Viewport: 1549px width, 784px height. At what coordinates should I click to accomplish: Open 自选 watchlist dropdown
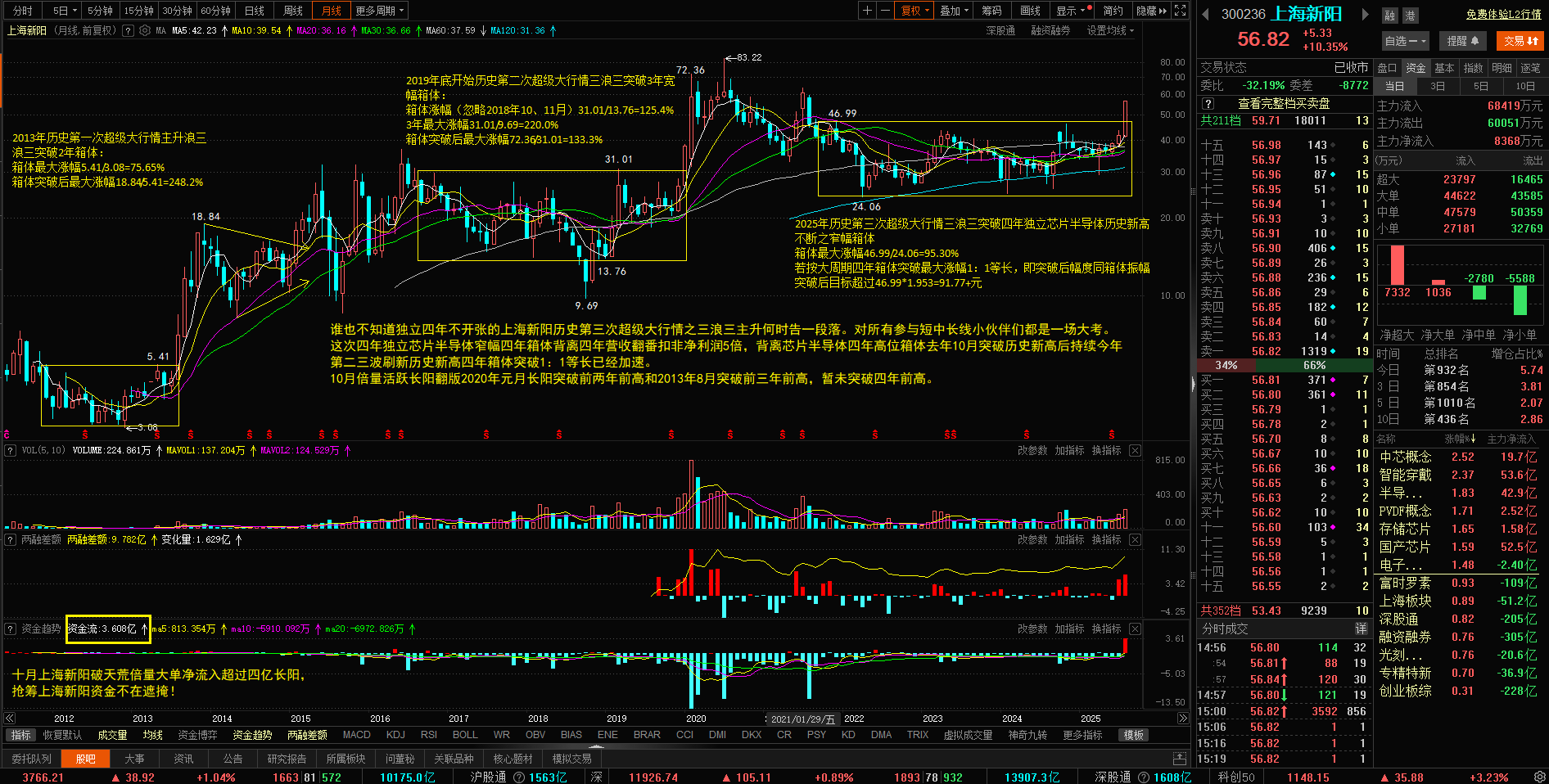tap(1406, 41)
